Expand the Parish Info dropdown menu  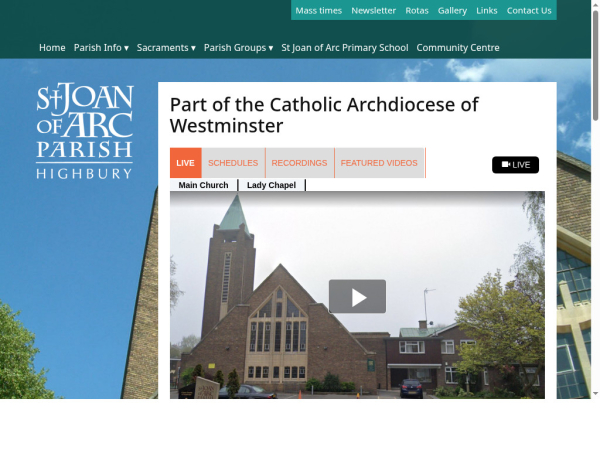click(101, 47)
